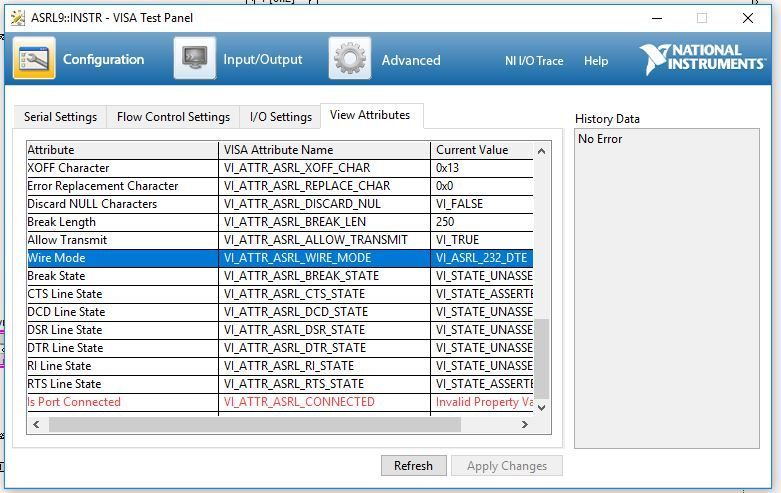Click VI_ATTR_ASRL_ALLOW_TRANSMIT cell
The height and width of the screenshot is (493, 781).
coord(324,240)
